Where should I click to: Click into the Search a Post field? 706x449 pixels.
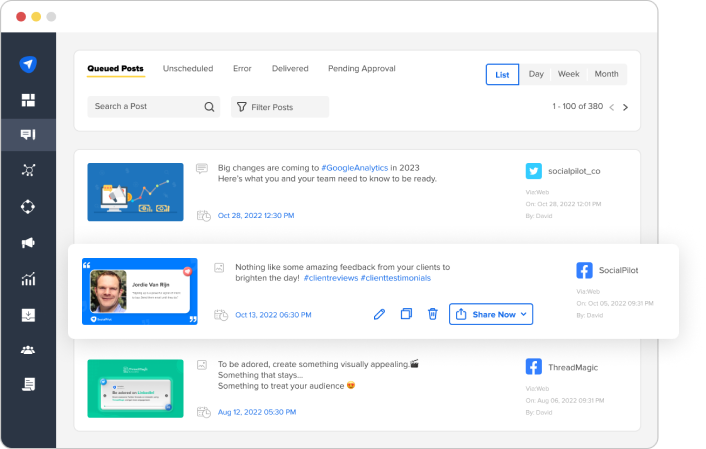[154, 107]
